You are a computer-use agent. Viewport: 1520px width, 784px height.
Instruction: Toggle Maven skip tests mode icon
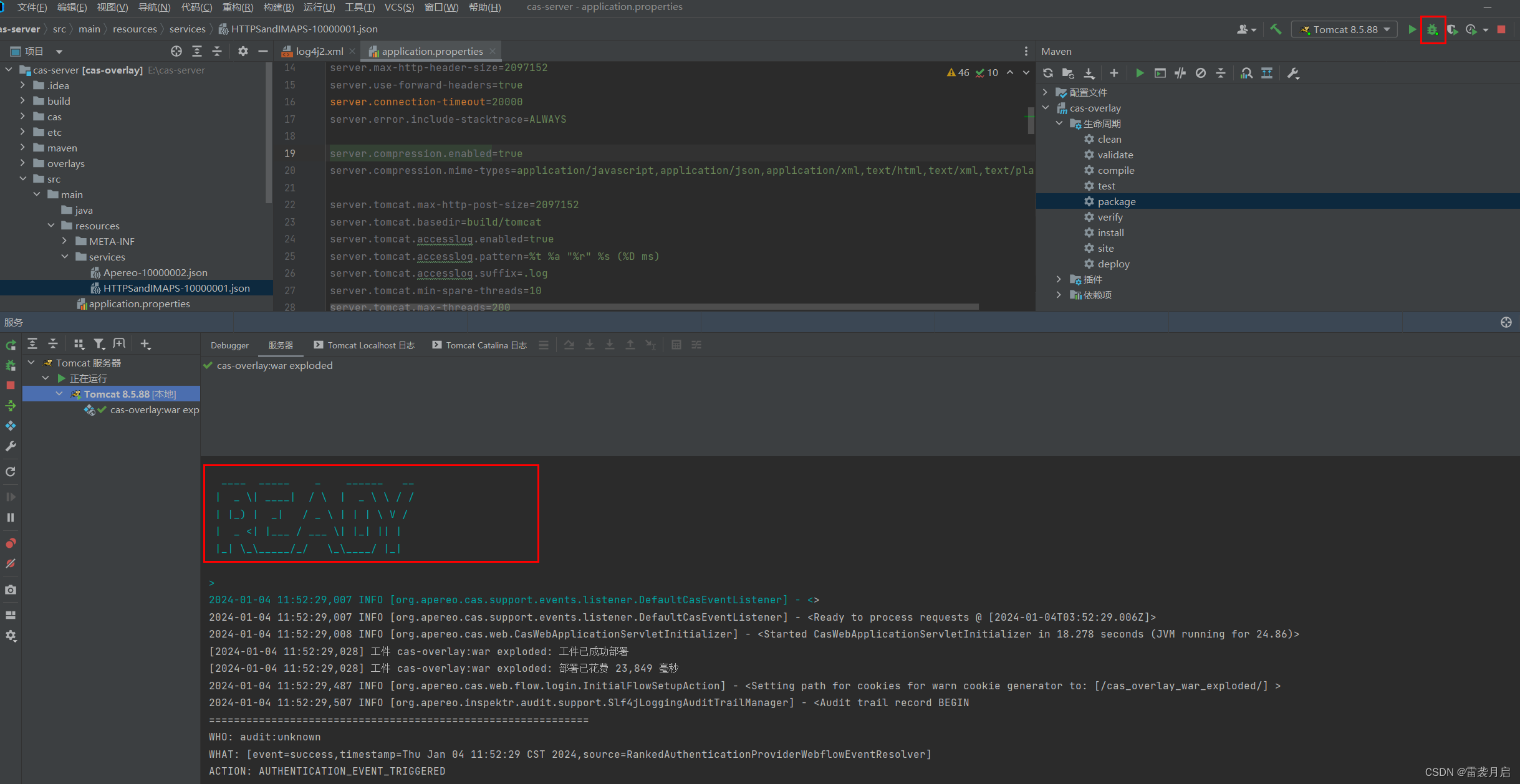pyautogui.click(x=1200, y=74)
